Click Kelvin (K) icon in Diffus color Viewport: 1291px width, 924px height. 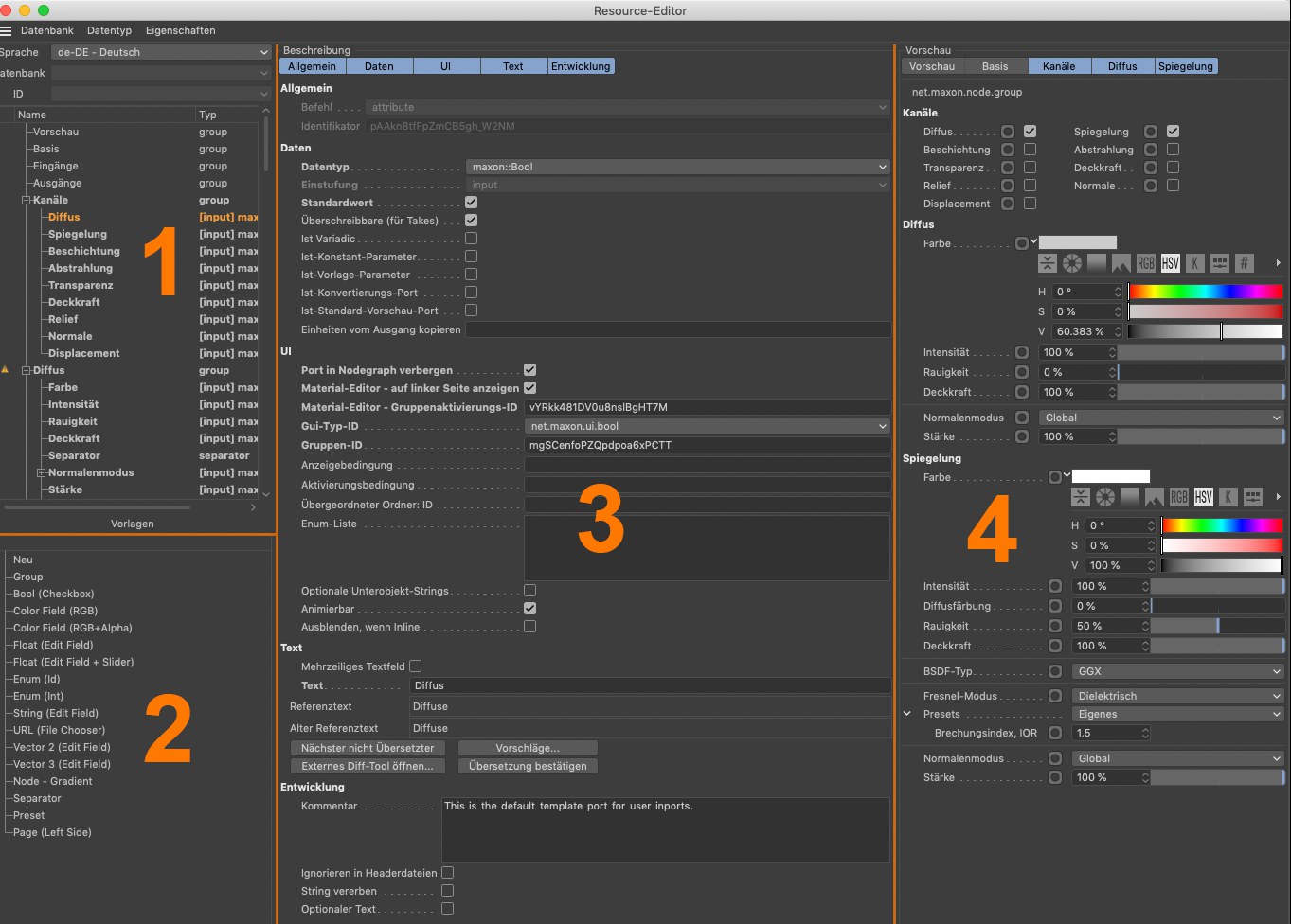(1194, 263)
